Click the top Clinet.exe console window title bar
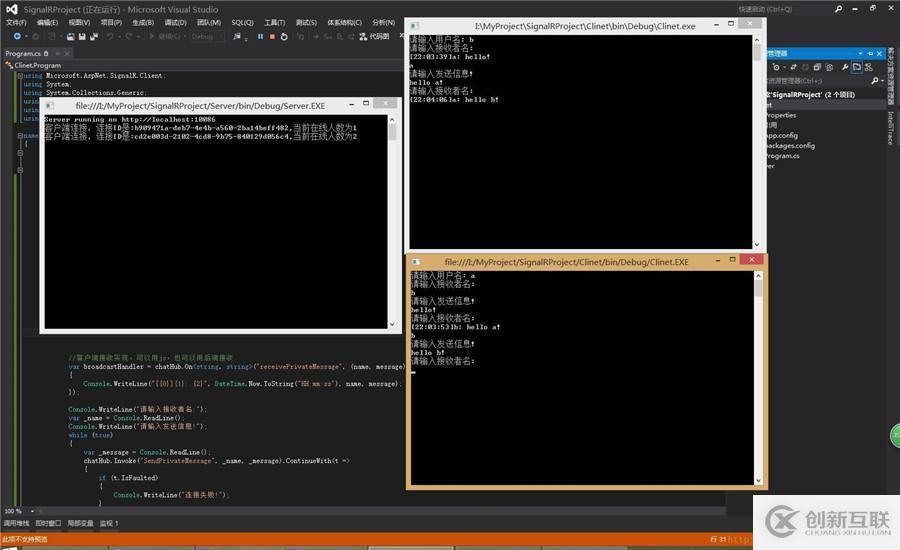The width and height of the screenshot is (900, 550). click(x=584, y=26)
